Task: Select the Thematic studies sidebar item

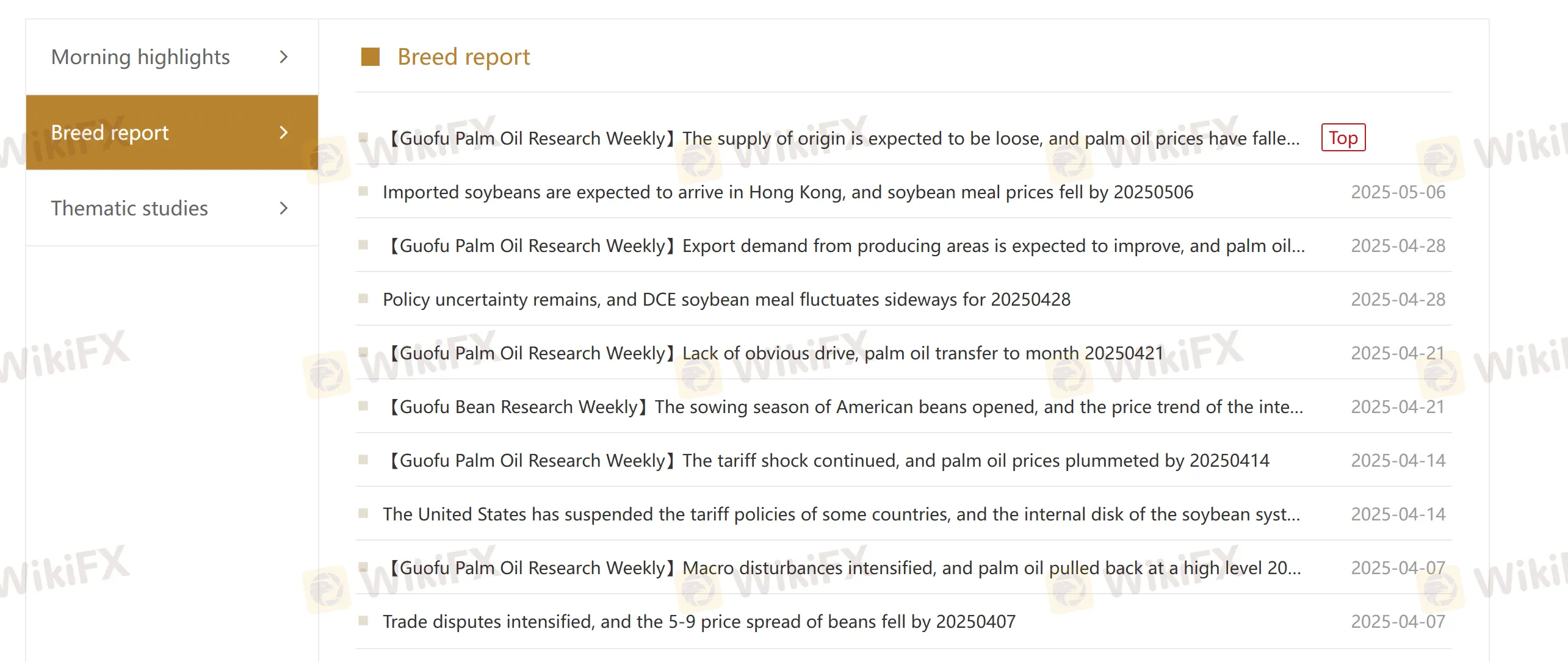Action: (129, 208)
